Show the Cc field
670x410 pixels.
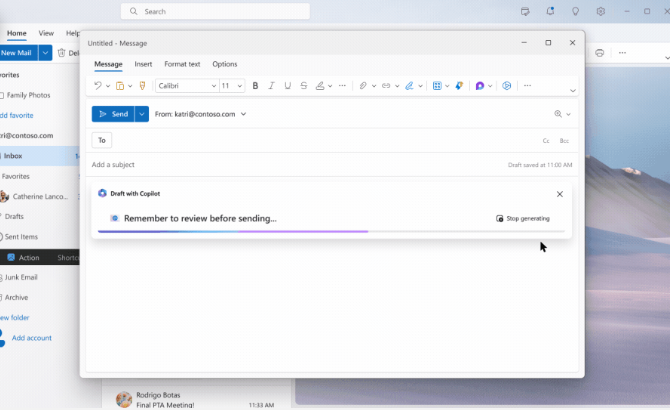tap(546, 141)
